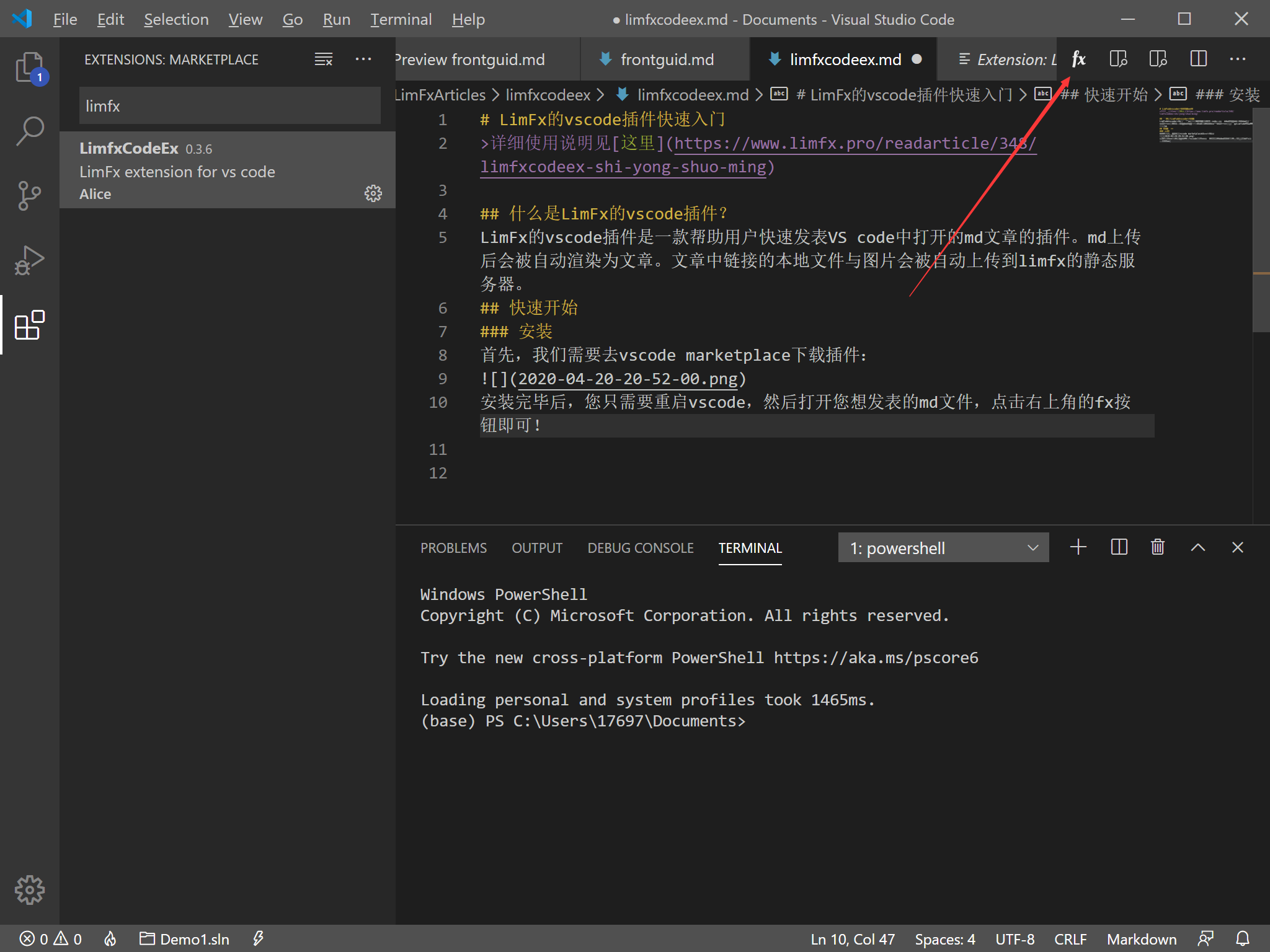
Task: Open Source Control view icon
Action: click(29, 196)
